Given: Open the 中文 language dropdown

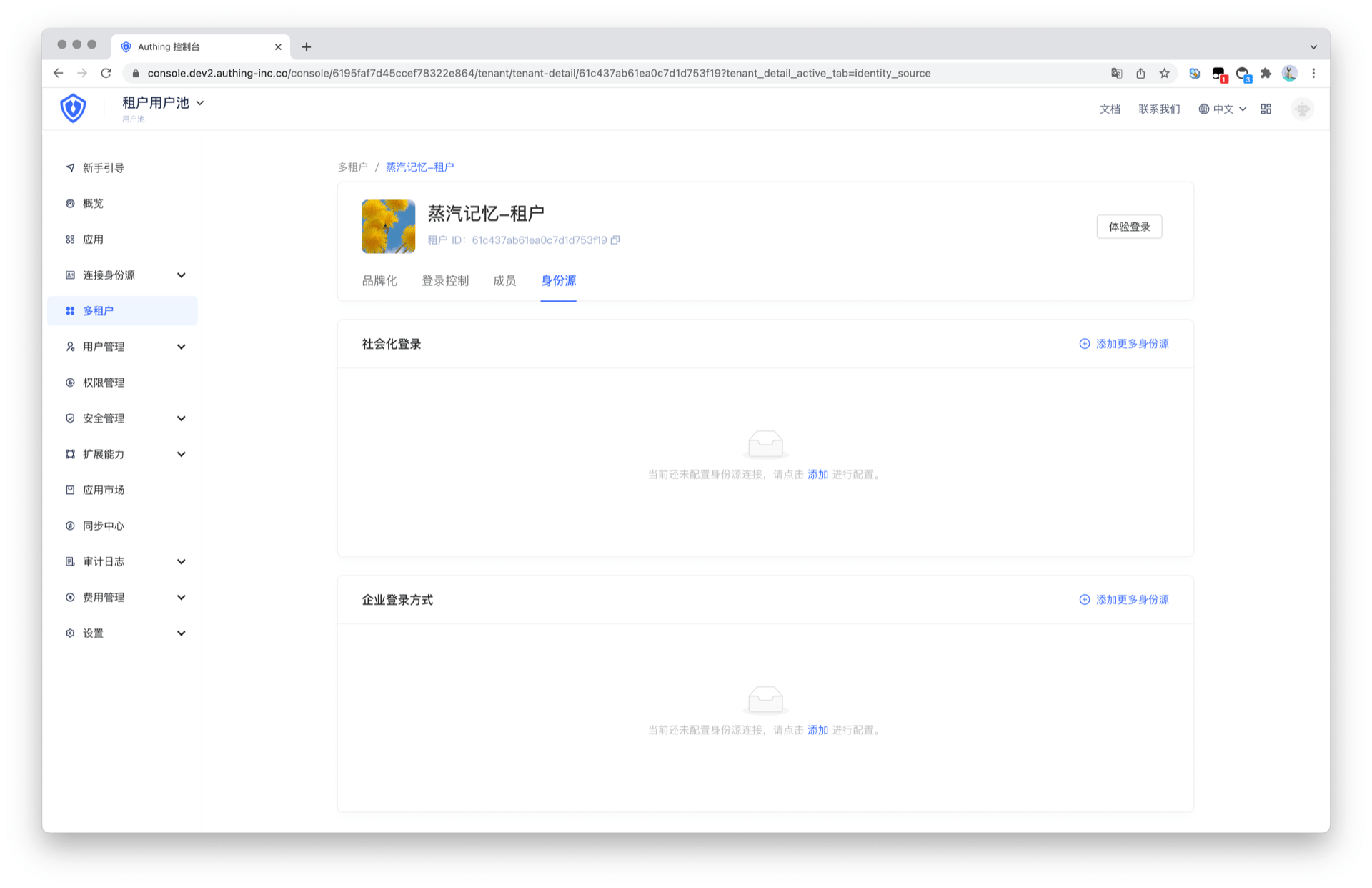Looking at the screenshot, I should (1223, 109).
